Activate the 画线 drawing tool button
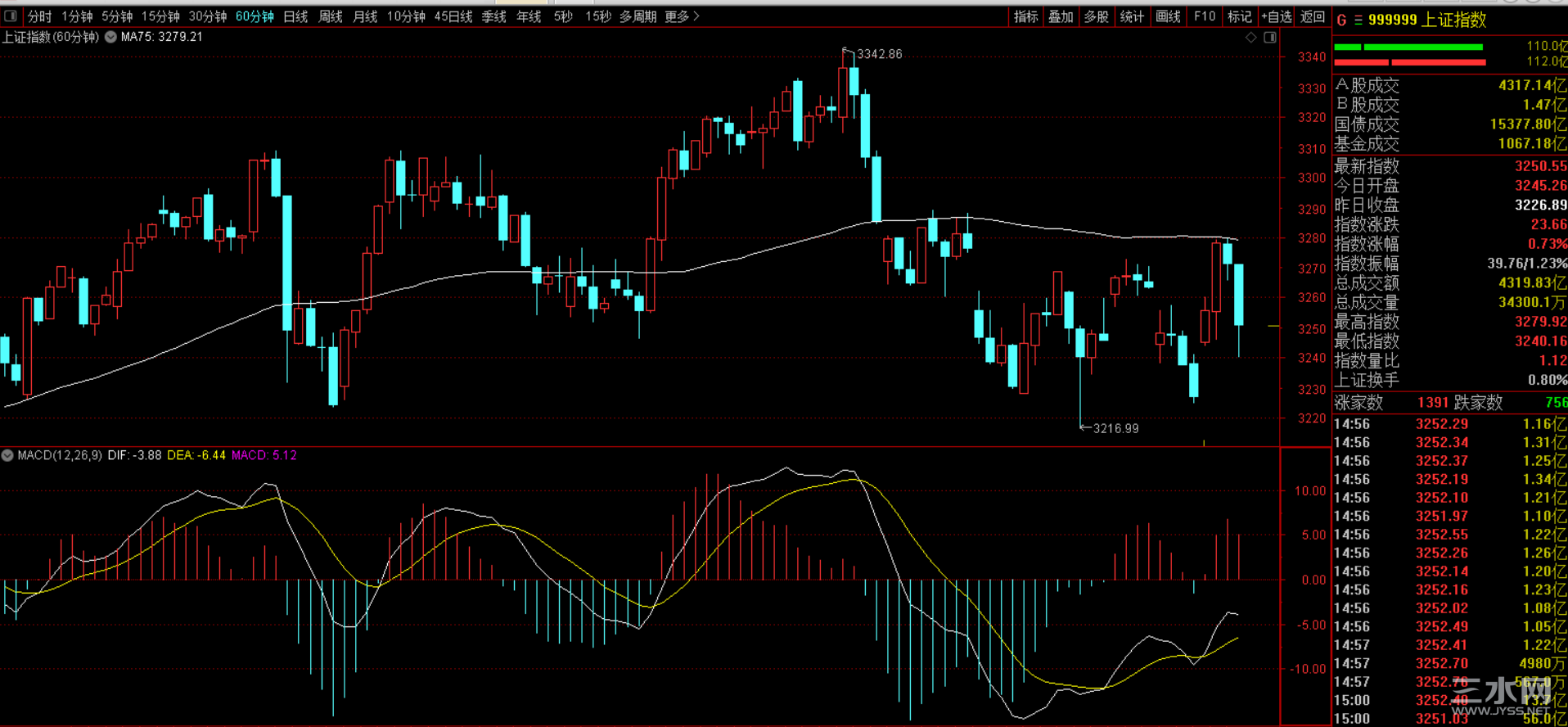 [x=1169, y=16]
